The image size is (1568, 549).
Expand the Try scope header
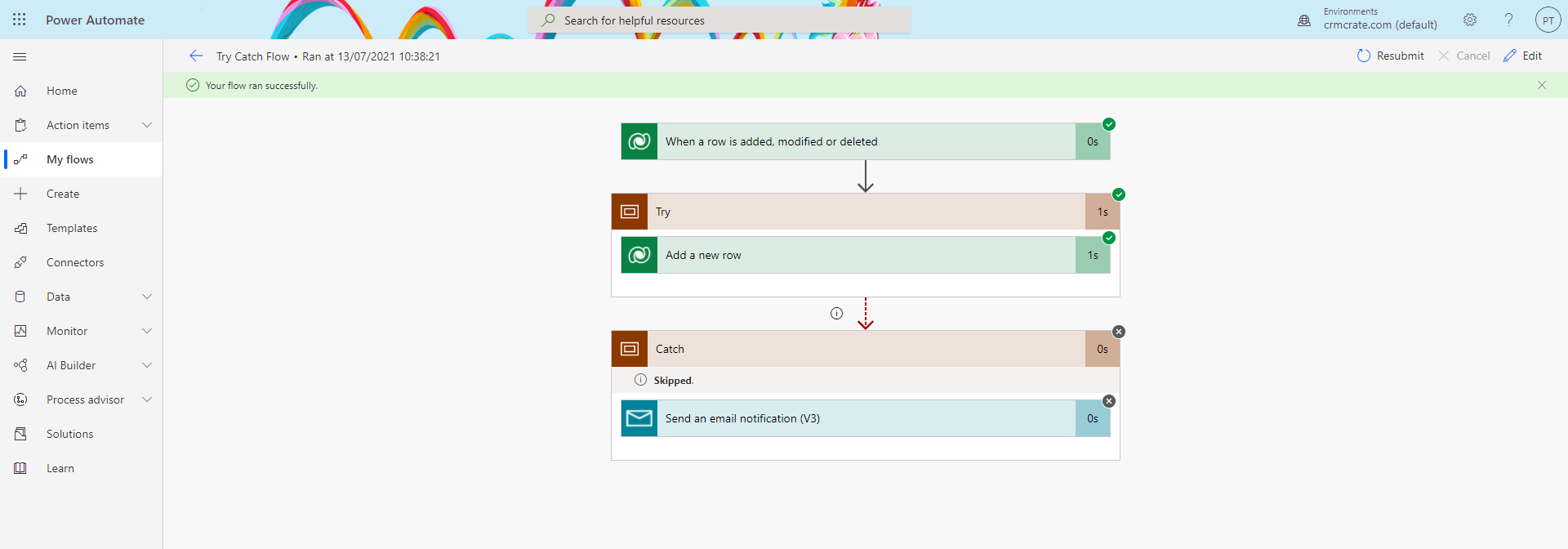tap(866, 212)
